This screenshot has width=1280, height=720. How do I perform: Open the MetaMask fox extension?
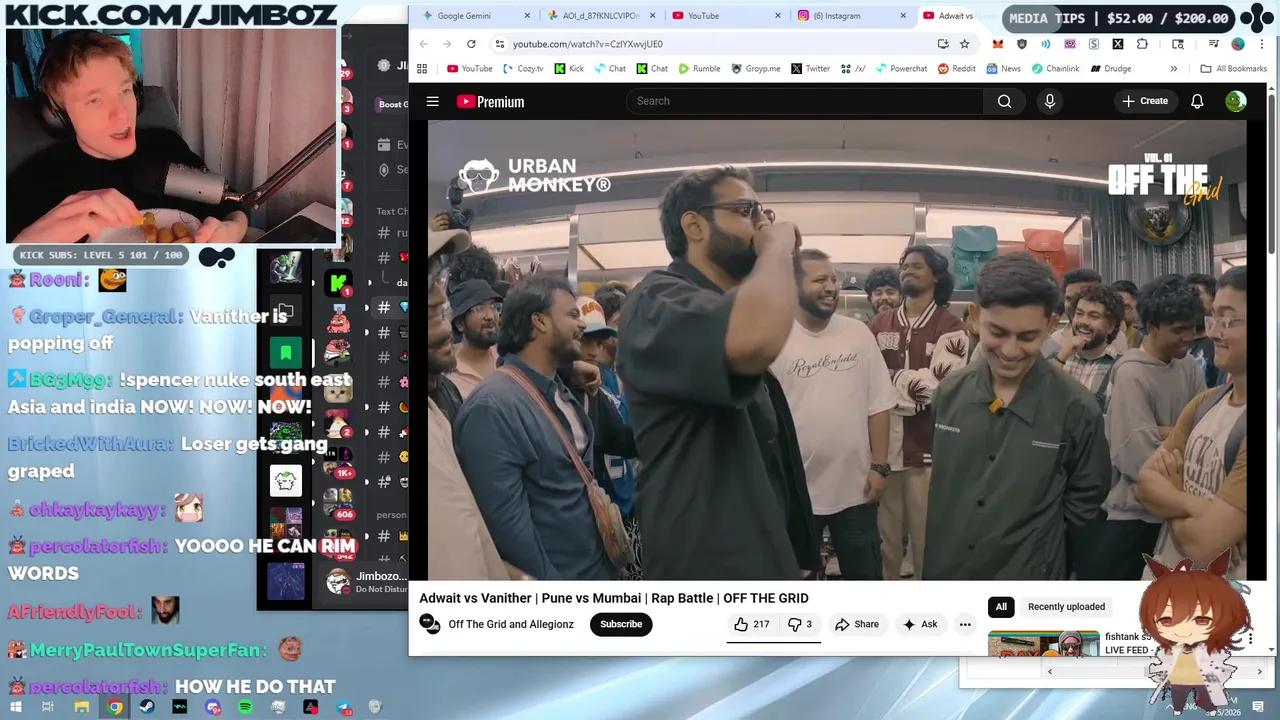point(998,44)
